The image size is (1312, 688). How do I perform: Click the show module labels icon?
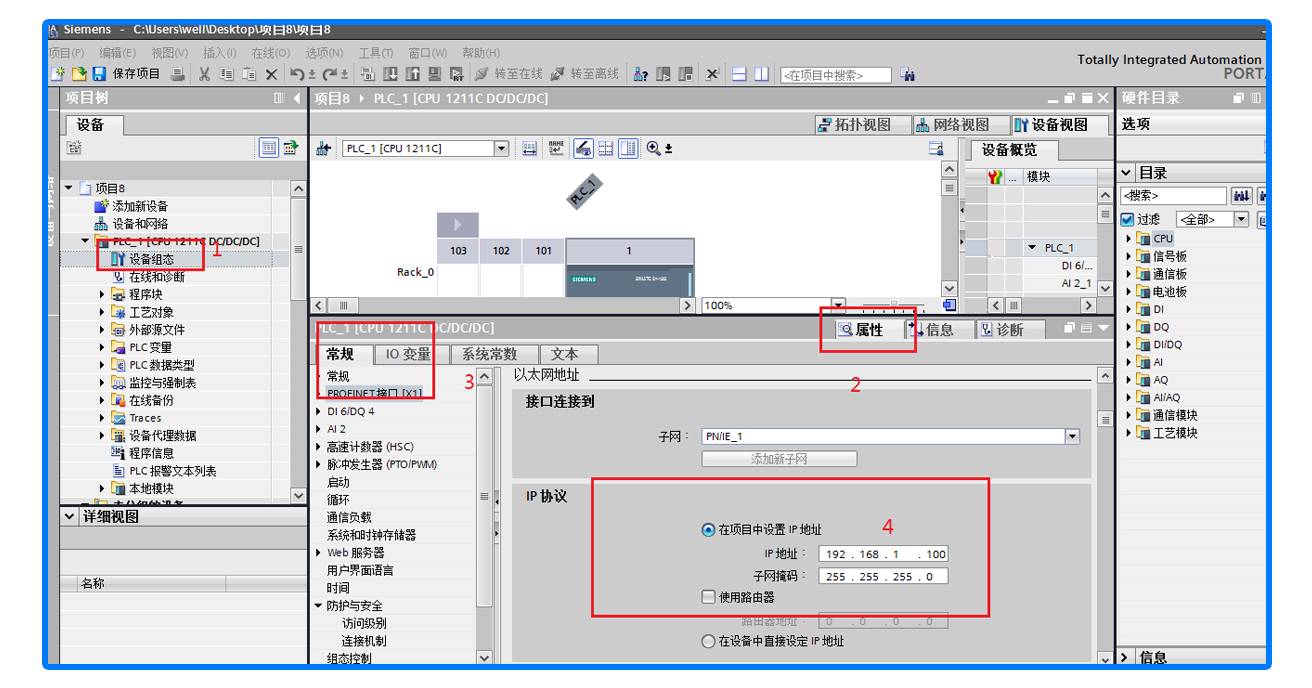(x=556, y=148)
